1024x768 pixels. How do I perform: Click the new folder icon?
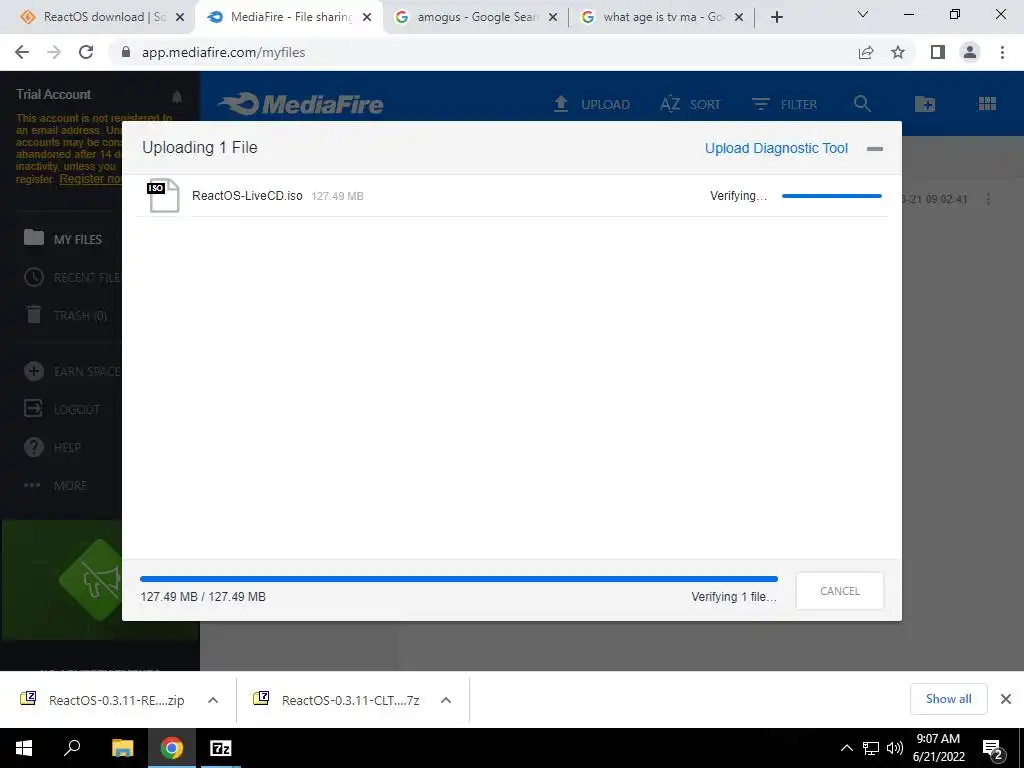(x=925, y=103)
